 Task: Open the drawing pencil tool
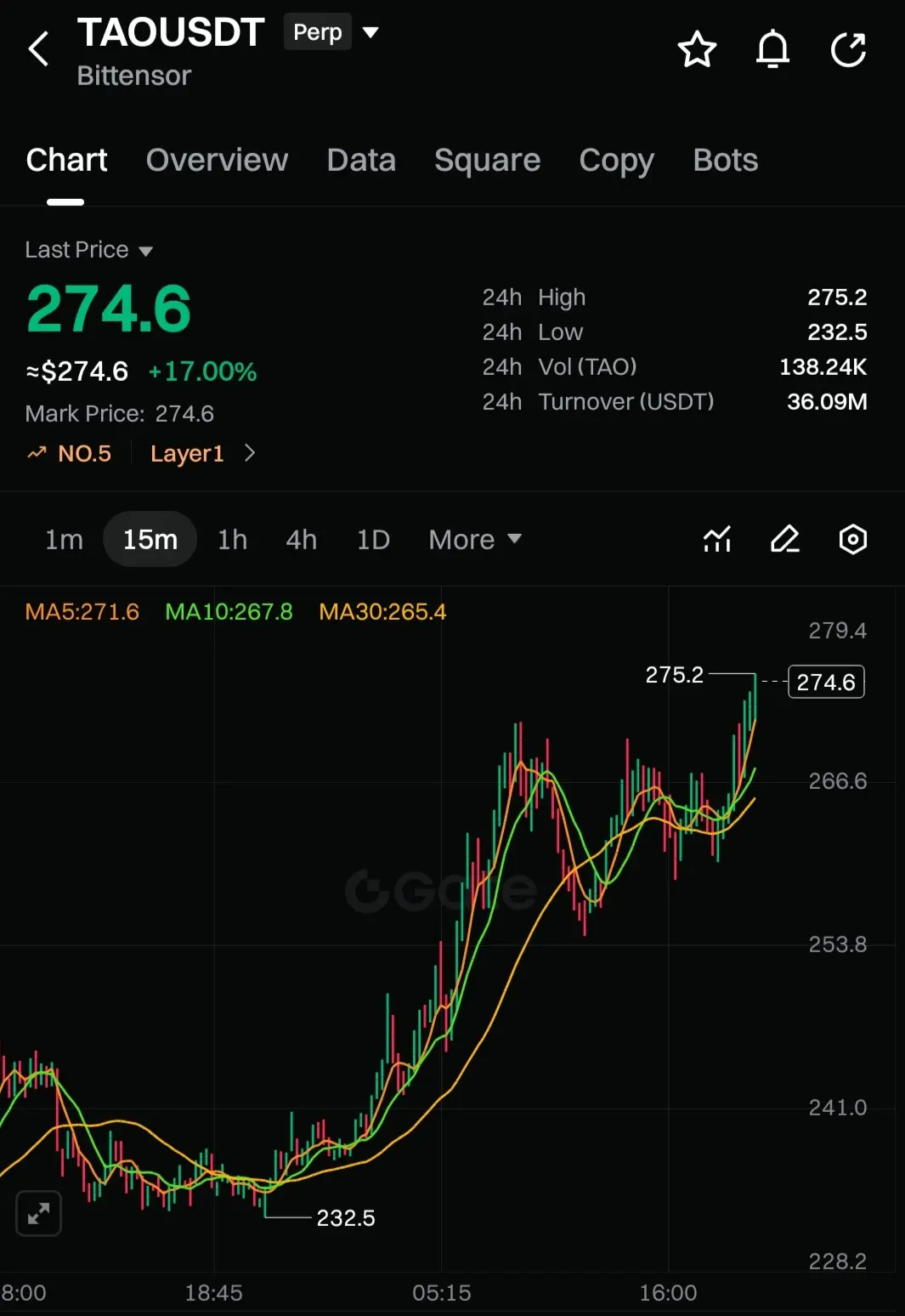tap(785, 539)
